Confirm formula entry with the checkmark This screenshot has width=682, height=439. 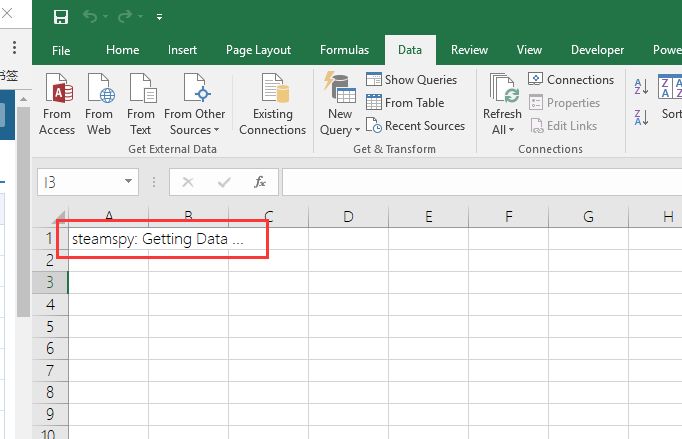coord(224,182)
